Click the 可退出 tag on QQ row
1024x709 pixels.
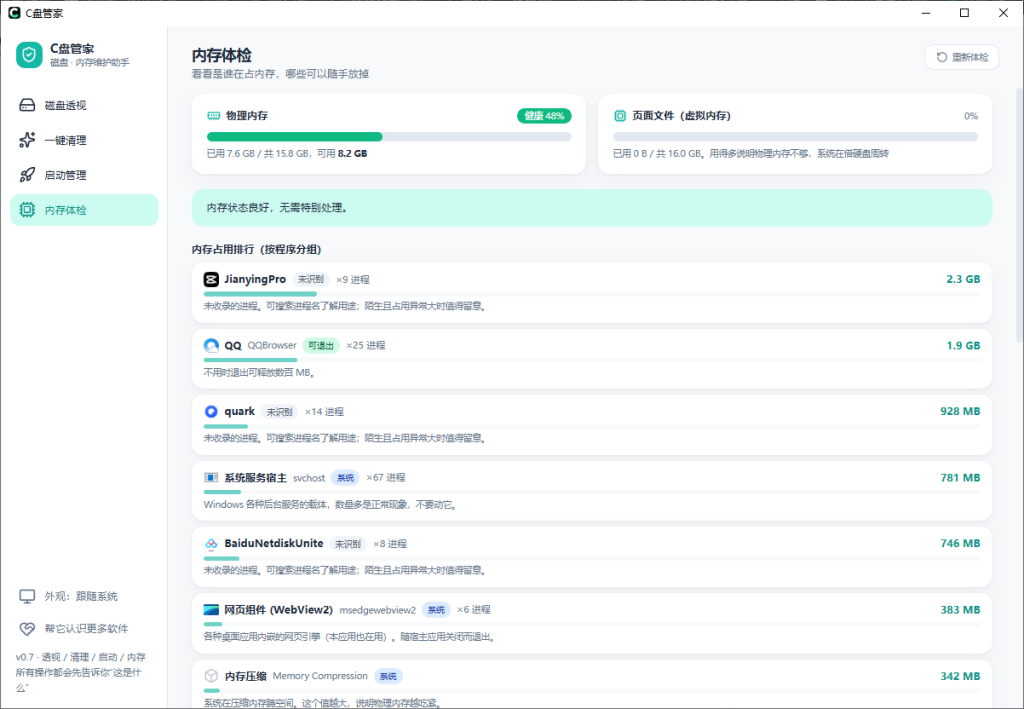pyautogui.click(x=321, y=345)
